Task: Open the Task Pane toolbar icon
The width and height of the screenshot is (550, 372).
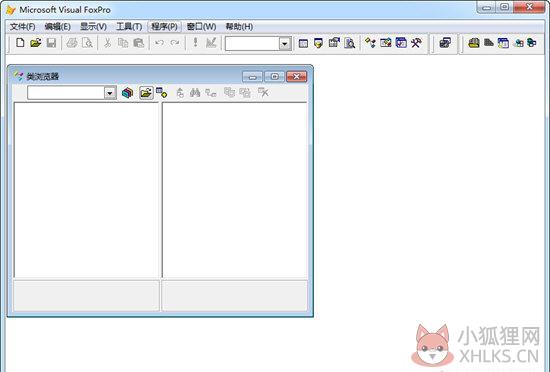Action: (x=401, y=43)
